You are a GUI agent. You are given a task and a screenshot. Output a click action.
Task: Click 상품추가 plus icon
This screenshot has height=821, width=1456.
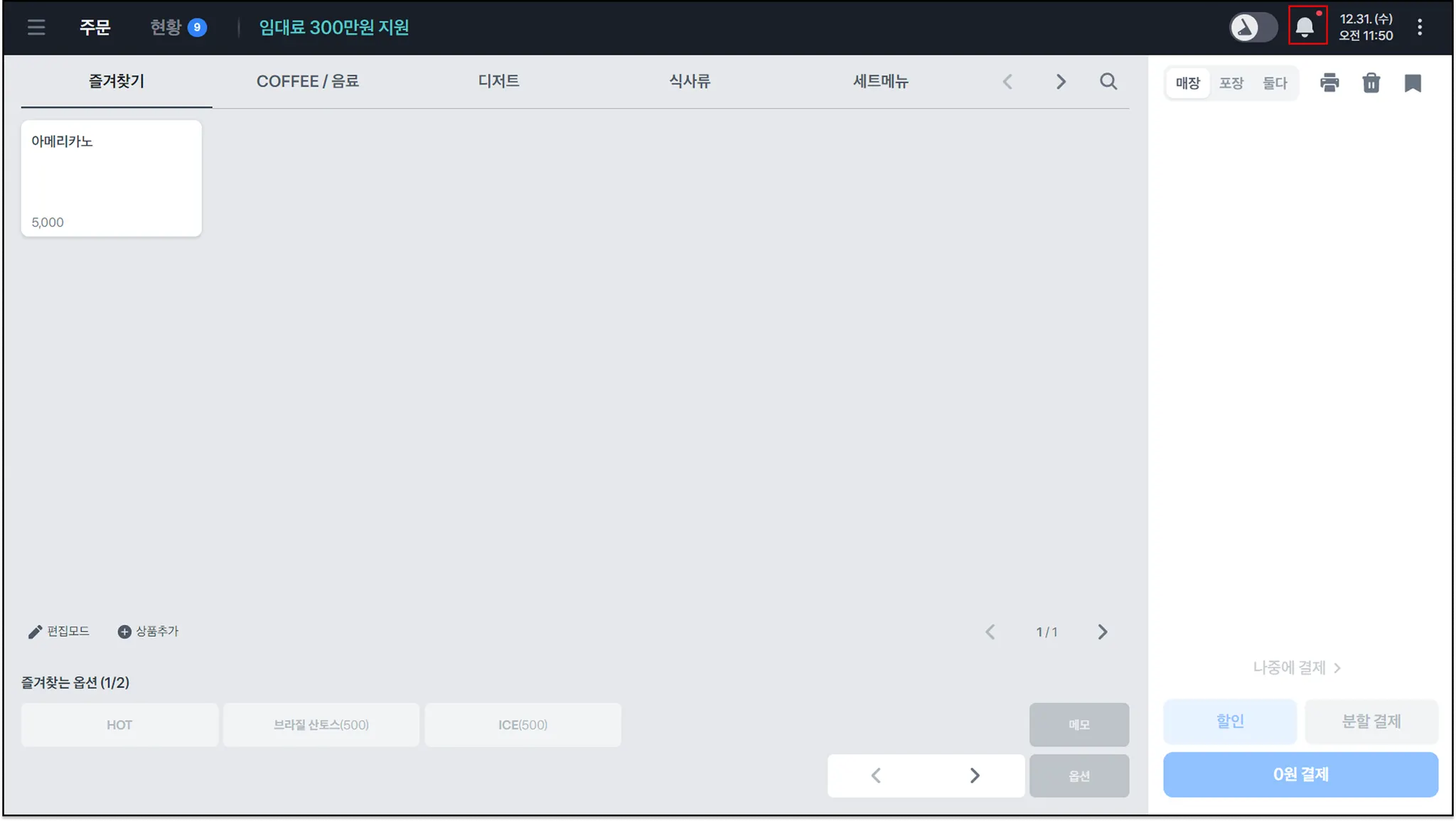(124, 632)
